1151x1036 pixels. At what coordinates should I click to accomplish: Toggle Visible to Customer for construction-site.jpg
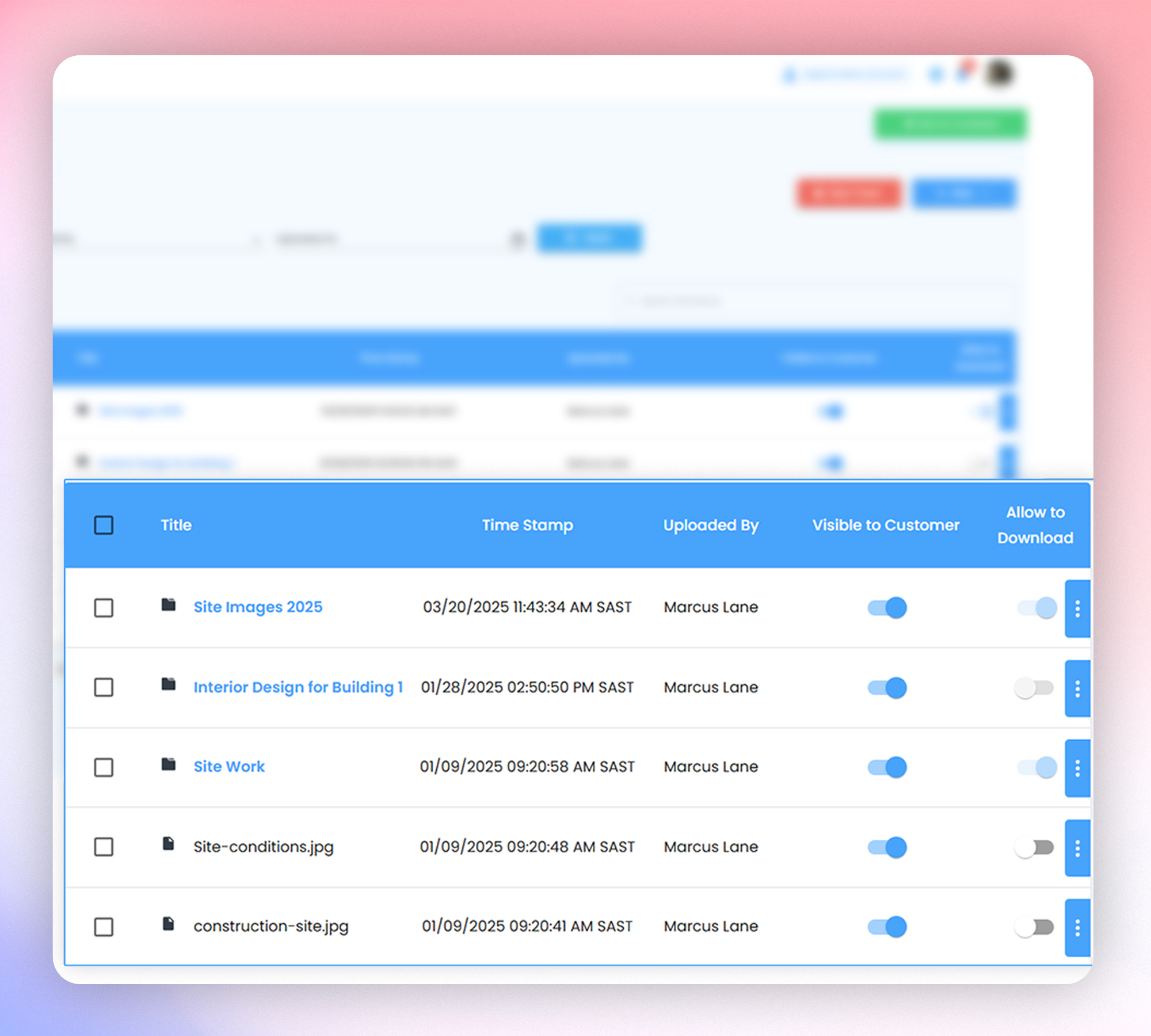click(x=887, y=927)
